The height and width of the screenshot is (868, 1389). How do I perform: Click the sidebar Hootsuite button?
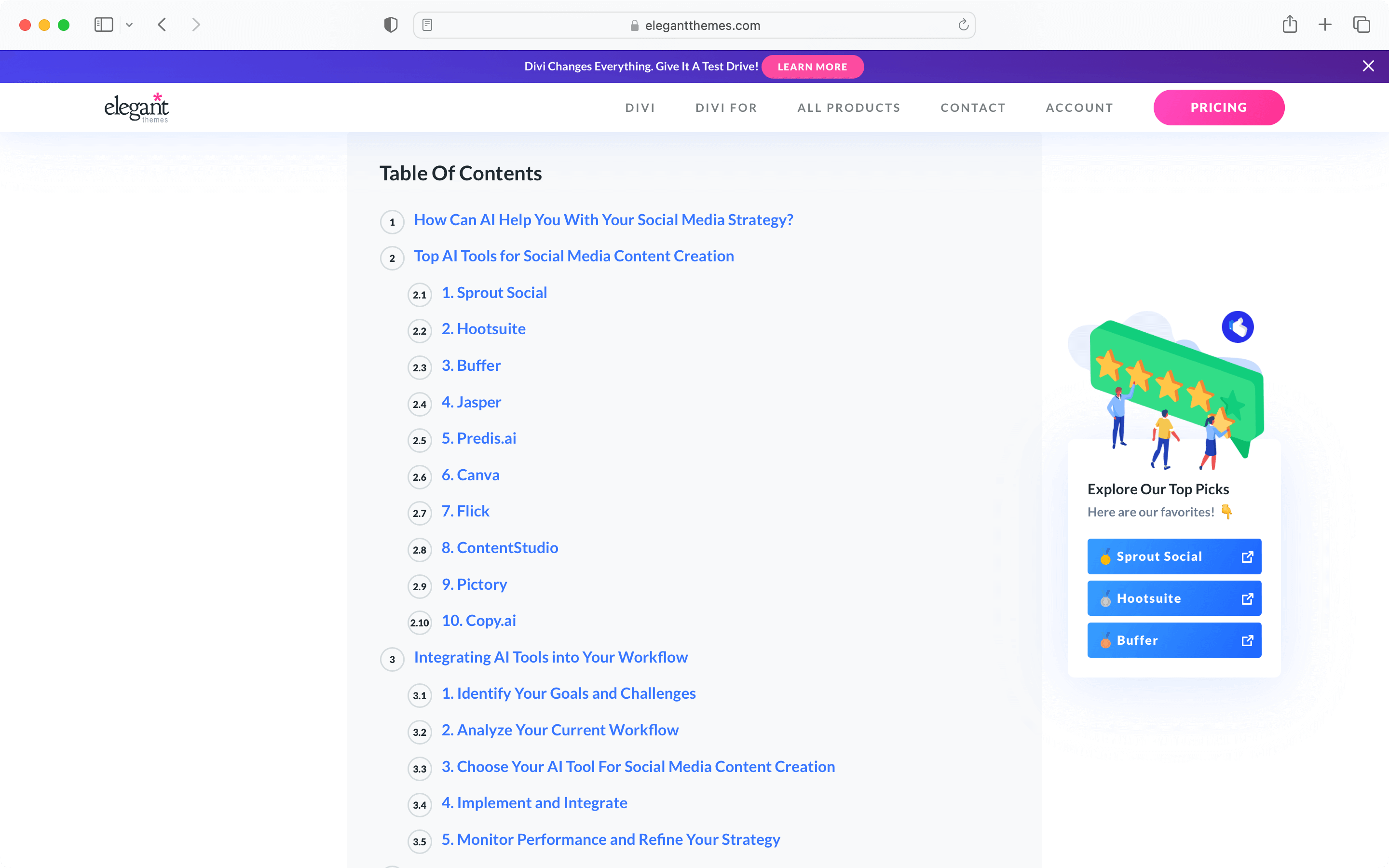point(1174,598)
